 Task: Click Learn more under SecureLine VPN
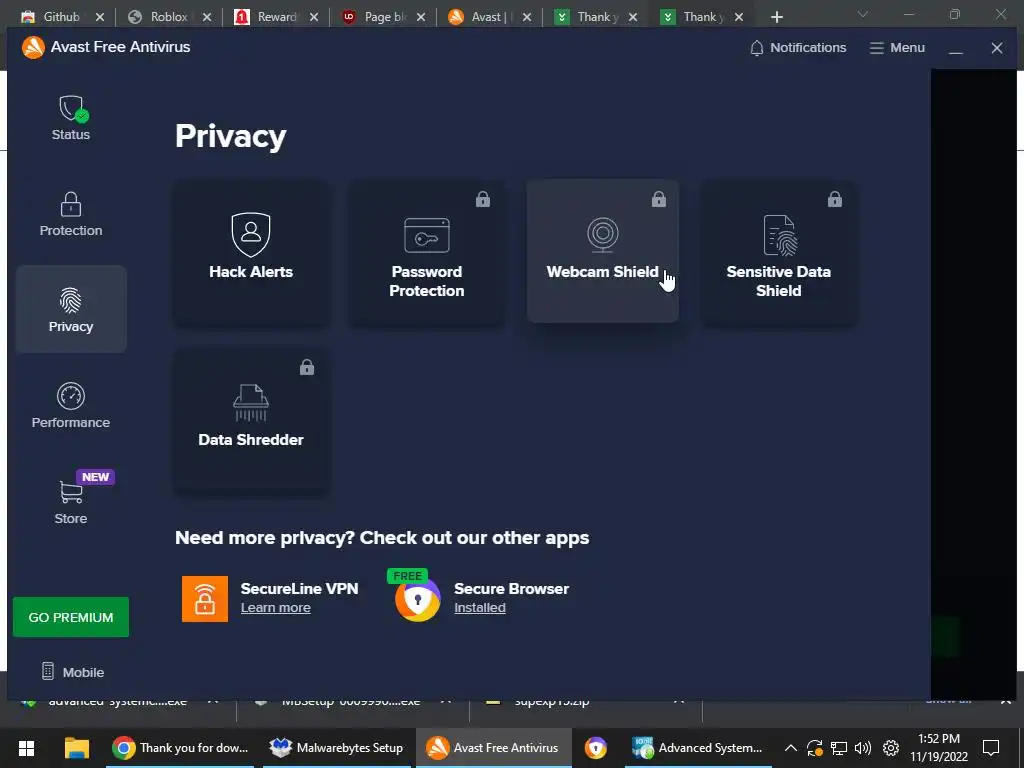[276, 608]
